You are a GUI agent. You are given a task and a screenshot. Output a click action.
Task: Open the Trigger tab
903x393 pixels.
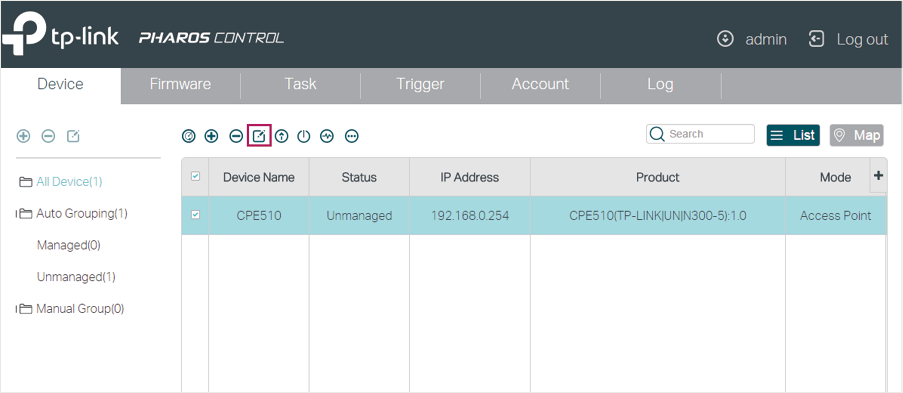pos(420,84)
